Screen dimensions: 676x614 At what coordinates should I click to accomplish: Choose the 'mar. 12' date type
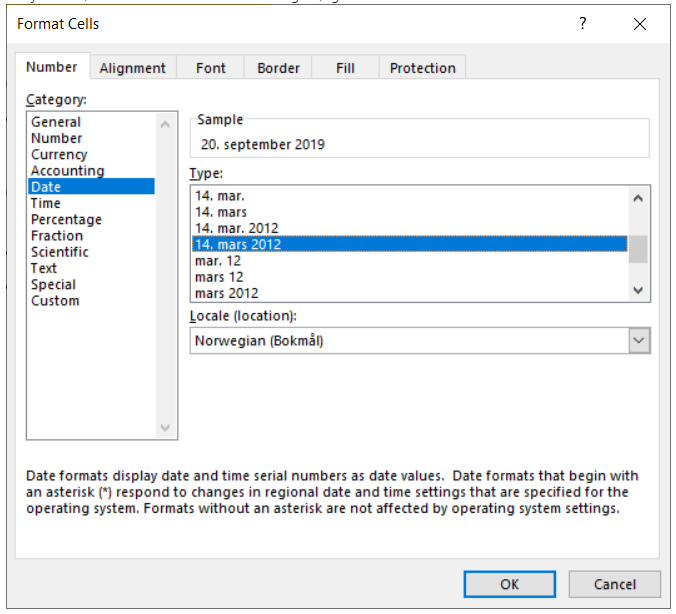(x=217, y=261)
